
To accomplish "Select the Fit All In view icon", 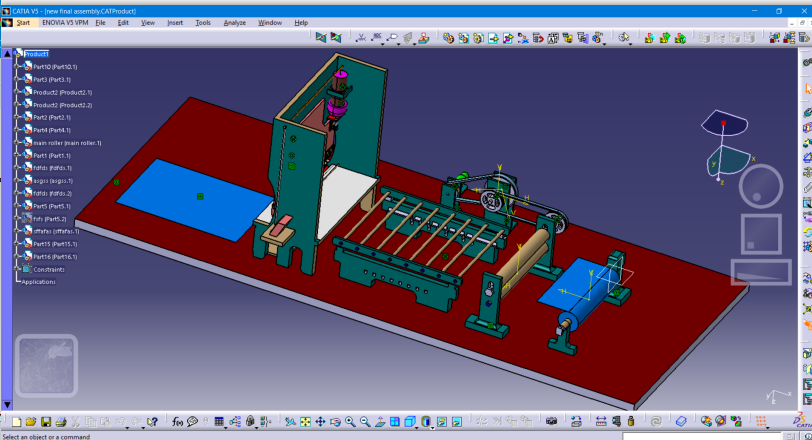I will point(303,422).
